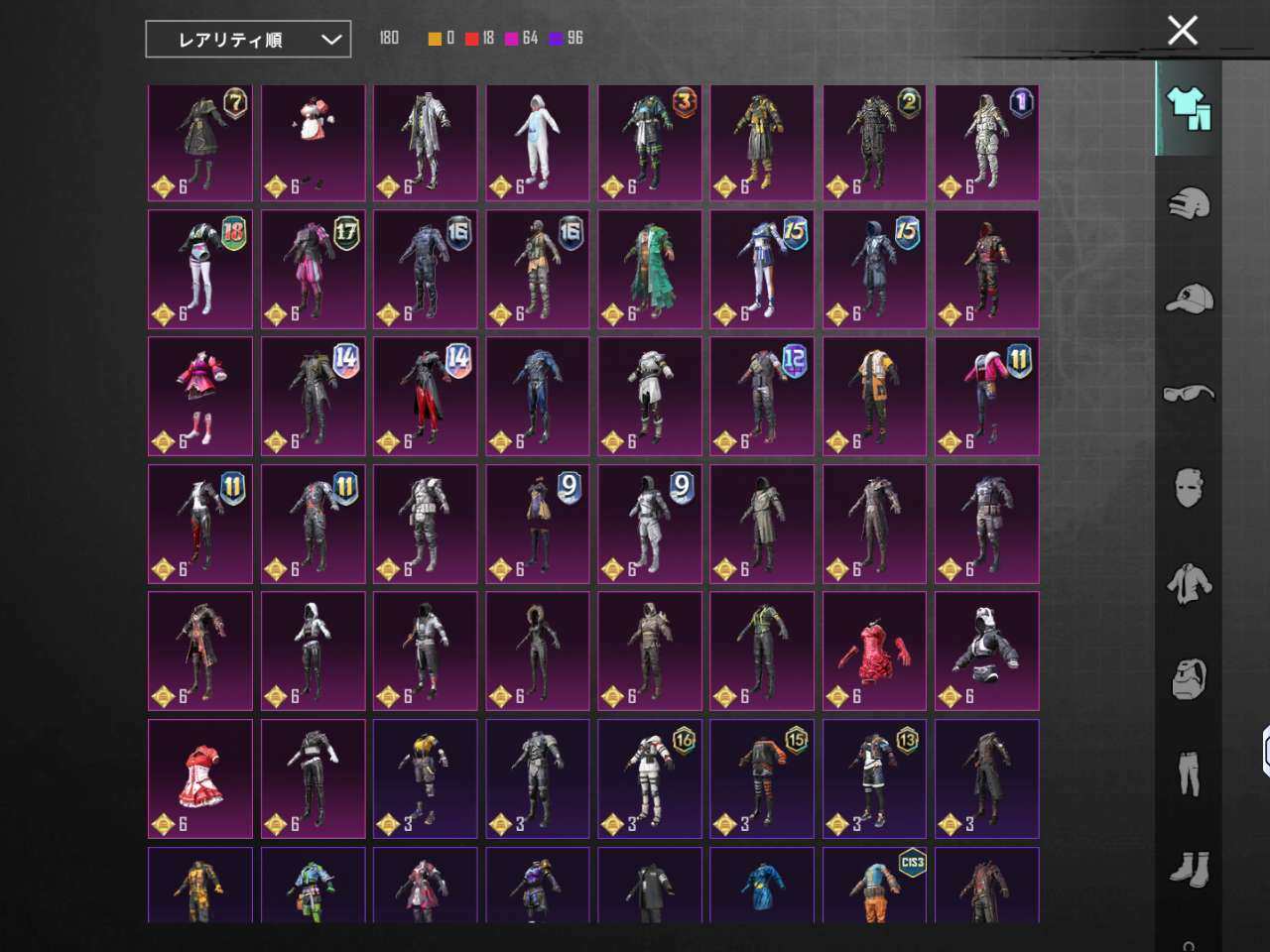Select the white bunny hoodie outfit

(x=537, y=143)
